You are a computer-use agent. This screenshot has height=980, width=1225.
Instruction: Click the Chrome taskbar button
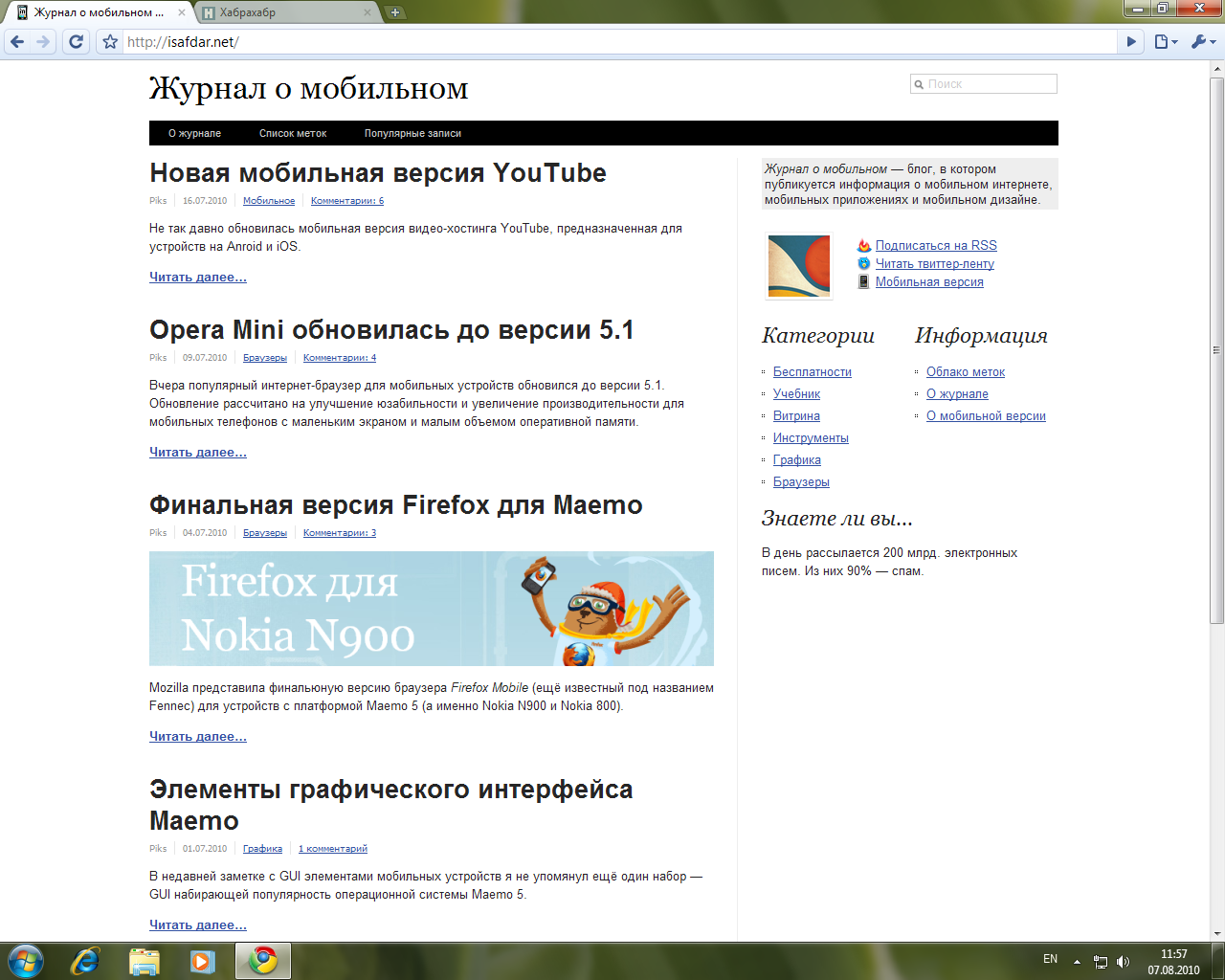click(x=263, y=961)
